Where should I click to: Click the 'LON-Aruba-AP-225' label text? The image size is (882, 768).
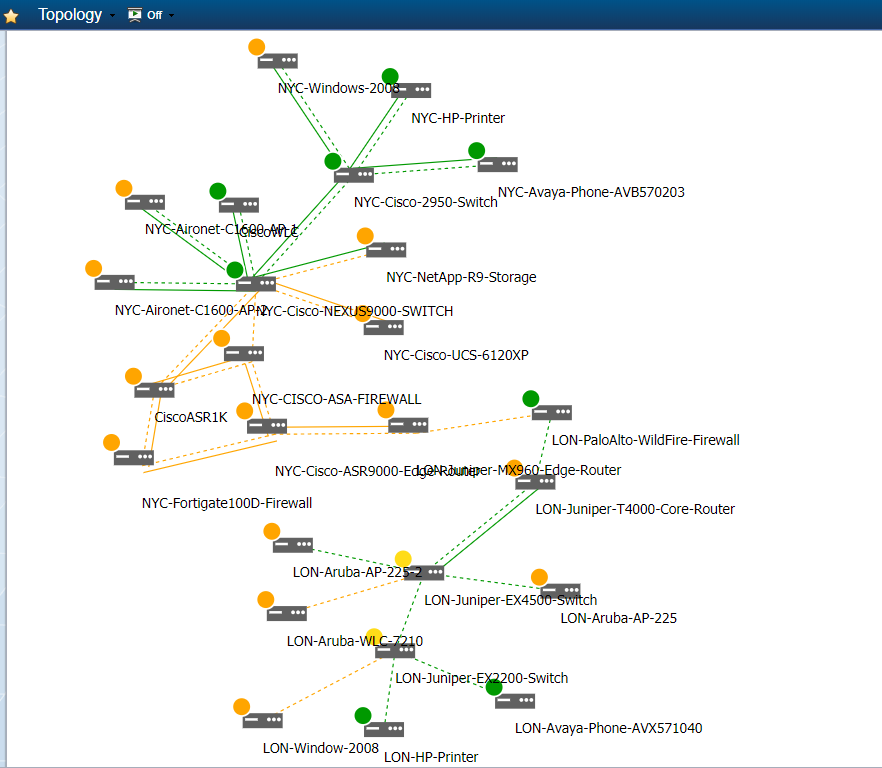[x=619, y=618]
